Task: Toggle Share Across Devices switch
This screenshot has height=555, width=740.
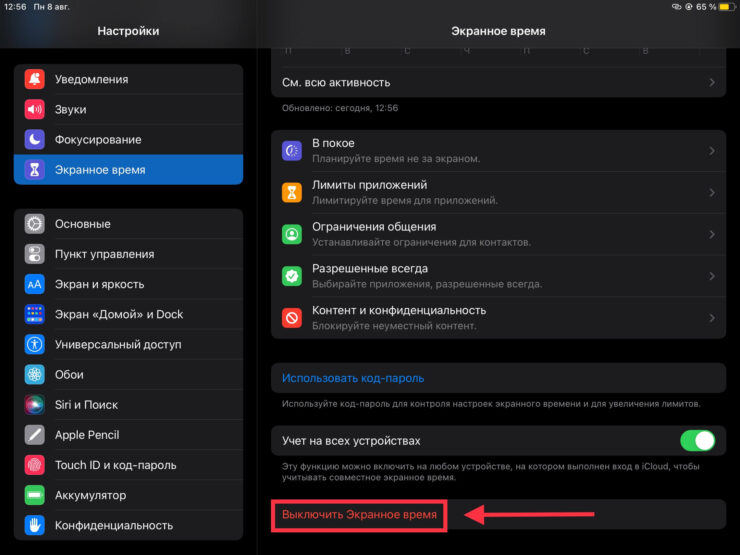Action: (x=697, y=441)
